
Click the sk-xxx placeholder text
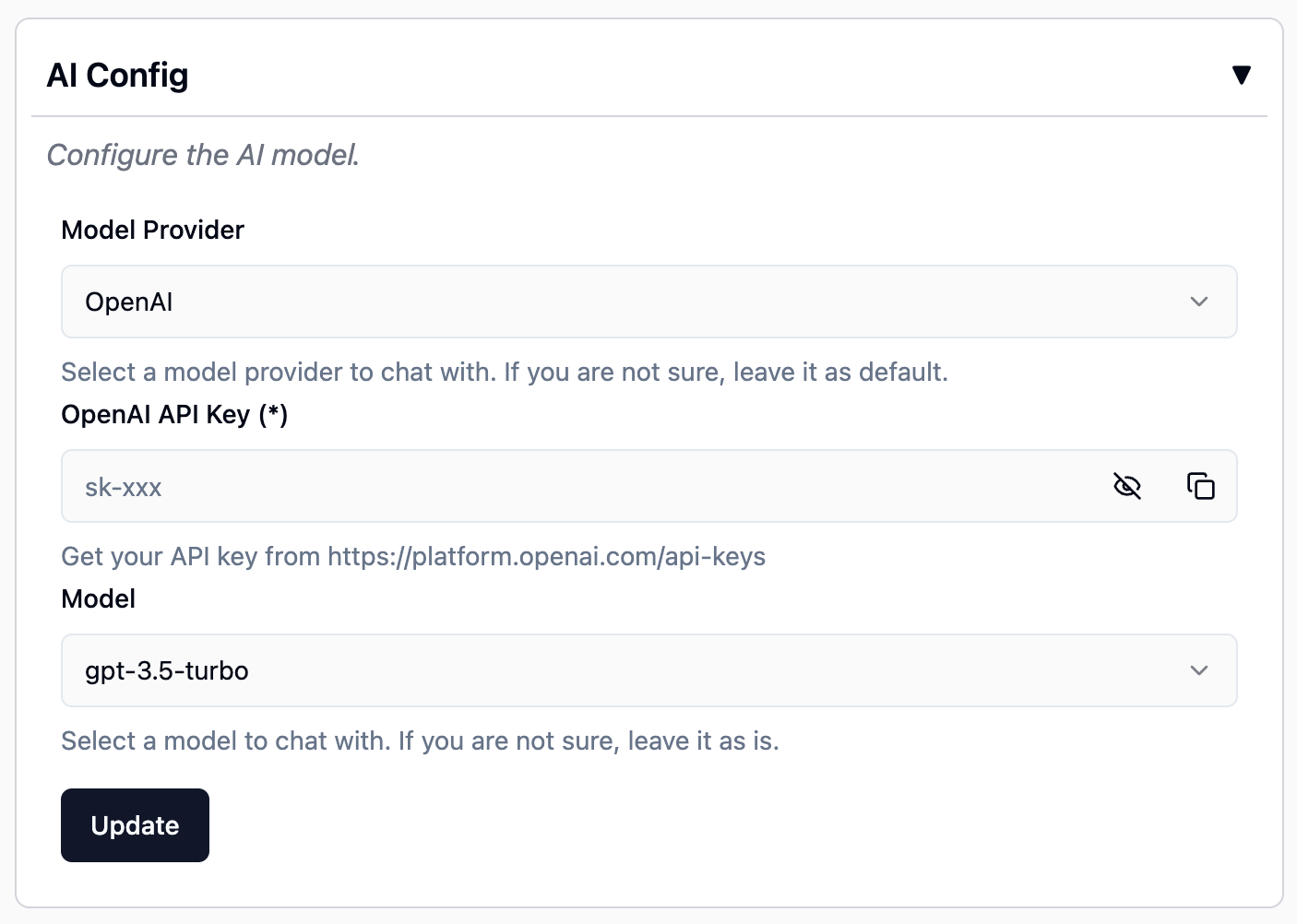pyautogui.click(x=124, y=488)
